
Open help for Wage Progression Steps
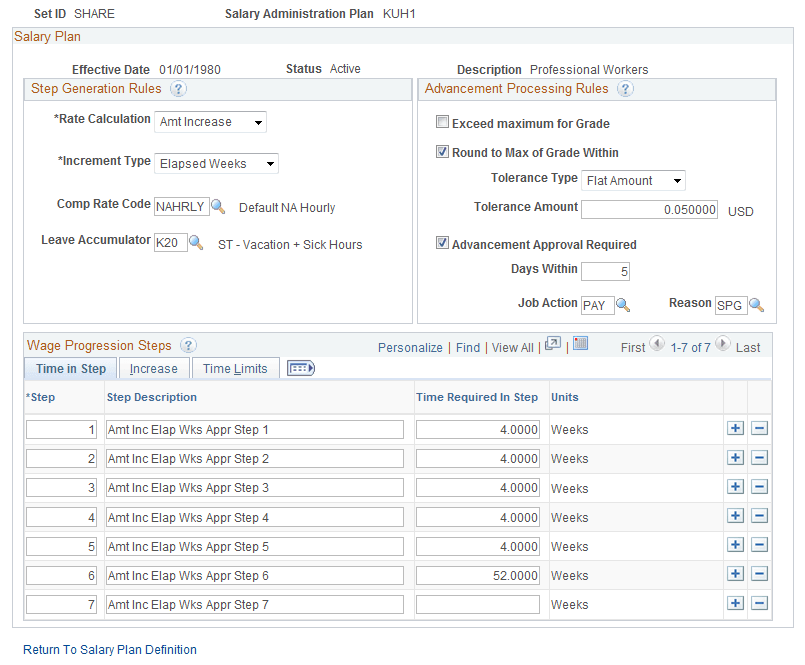pyautogui.click(x=188, y=345)
